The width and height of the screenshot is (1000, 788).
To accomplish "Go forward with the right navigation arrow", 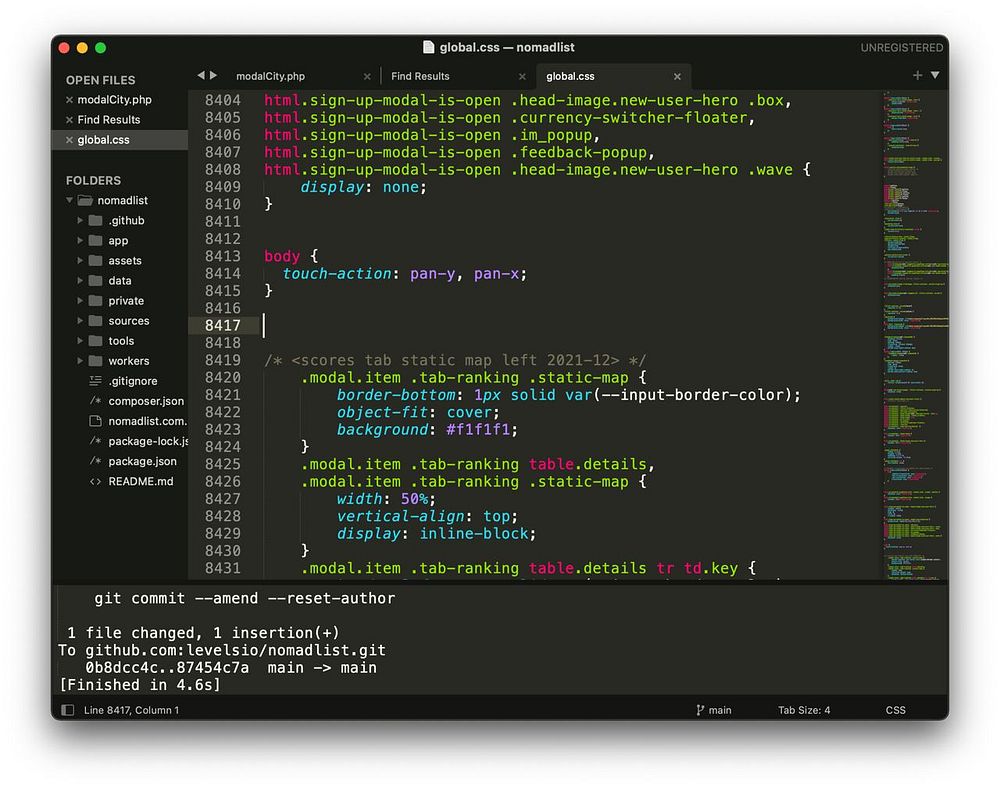I will (214, 75).
